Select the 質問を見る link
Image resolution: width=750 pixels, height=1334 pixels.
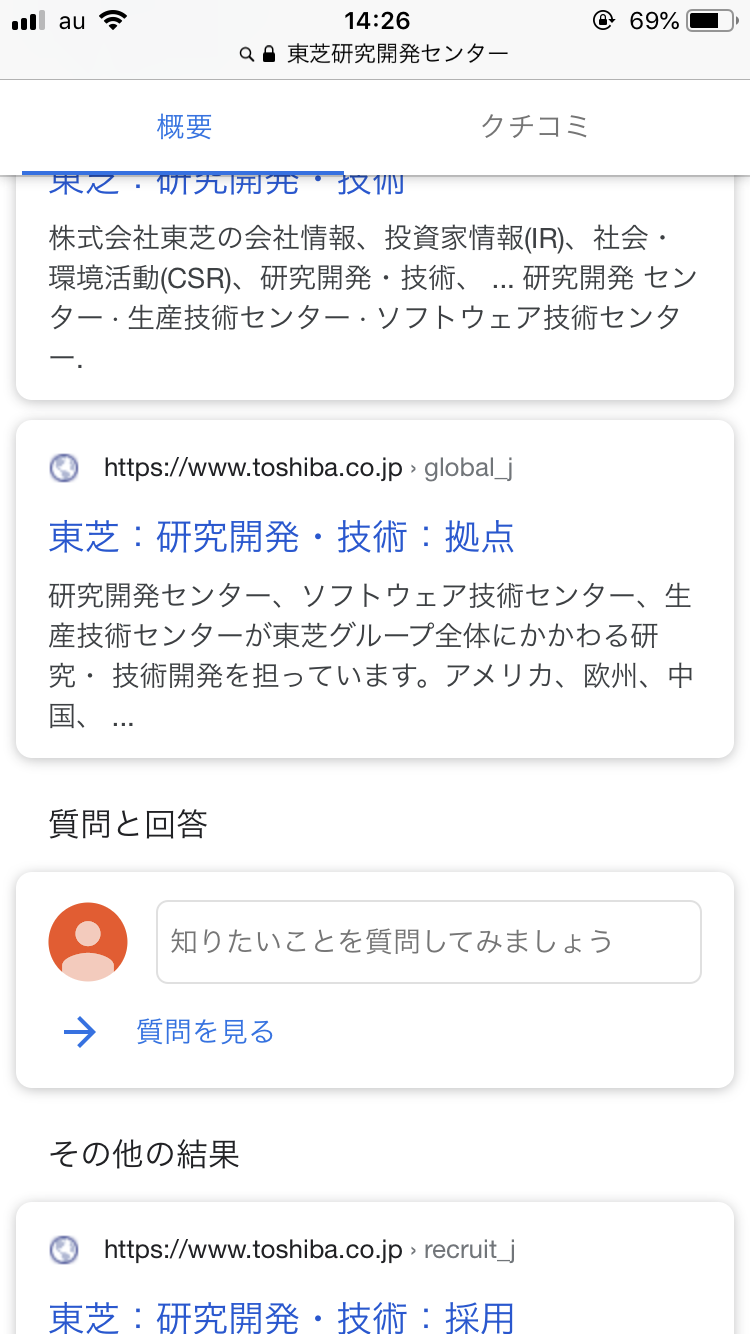tap(205, 1032)
